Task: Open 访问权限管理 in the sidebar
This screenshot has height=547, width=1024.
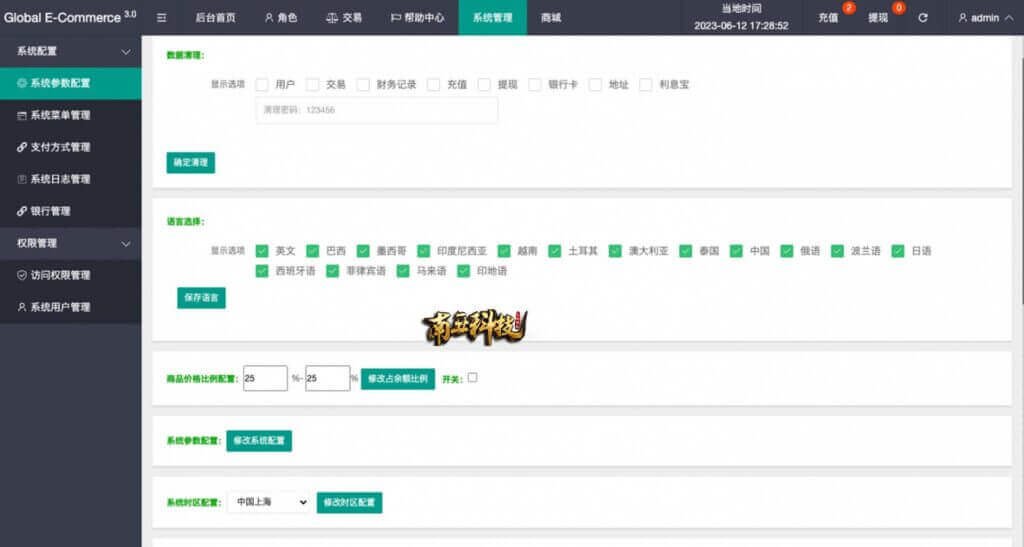Action: [x=60, y=275]
